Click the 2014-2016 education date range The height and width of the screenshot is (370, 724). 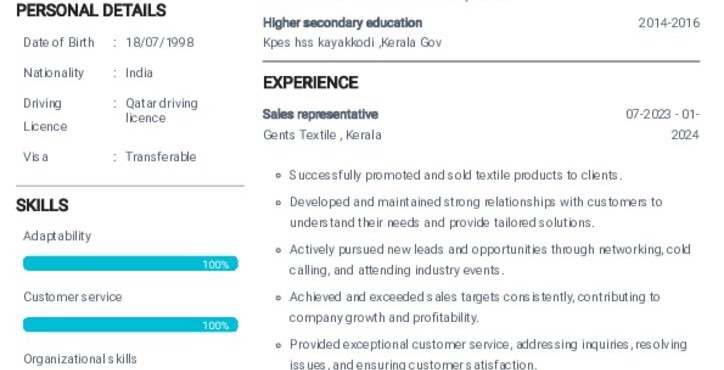669,23
